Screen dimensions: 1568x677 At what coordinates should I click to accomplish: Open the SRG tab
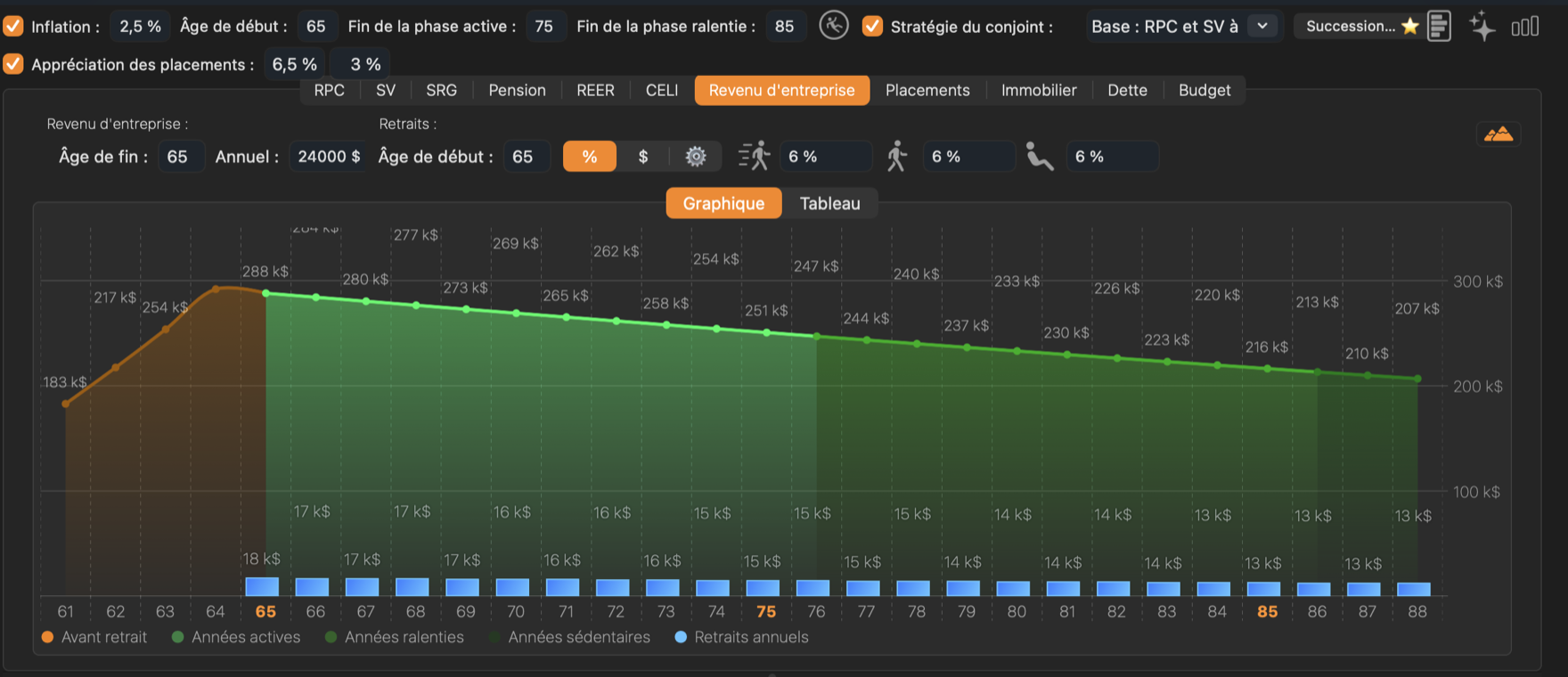tap(441, 90)
